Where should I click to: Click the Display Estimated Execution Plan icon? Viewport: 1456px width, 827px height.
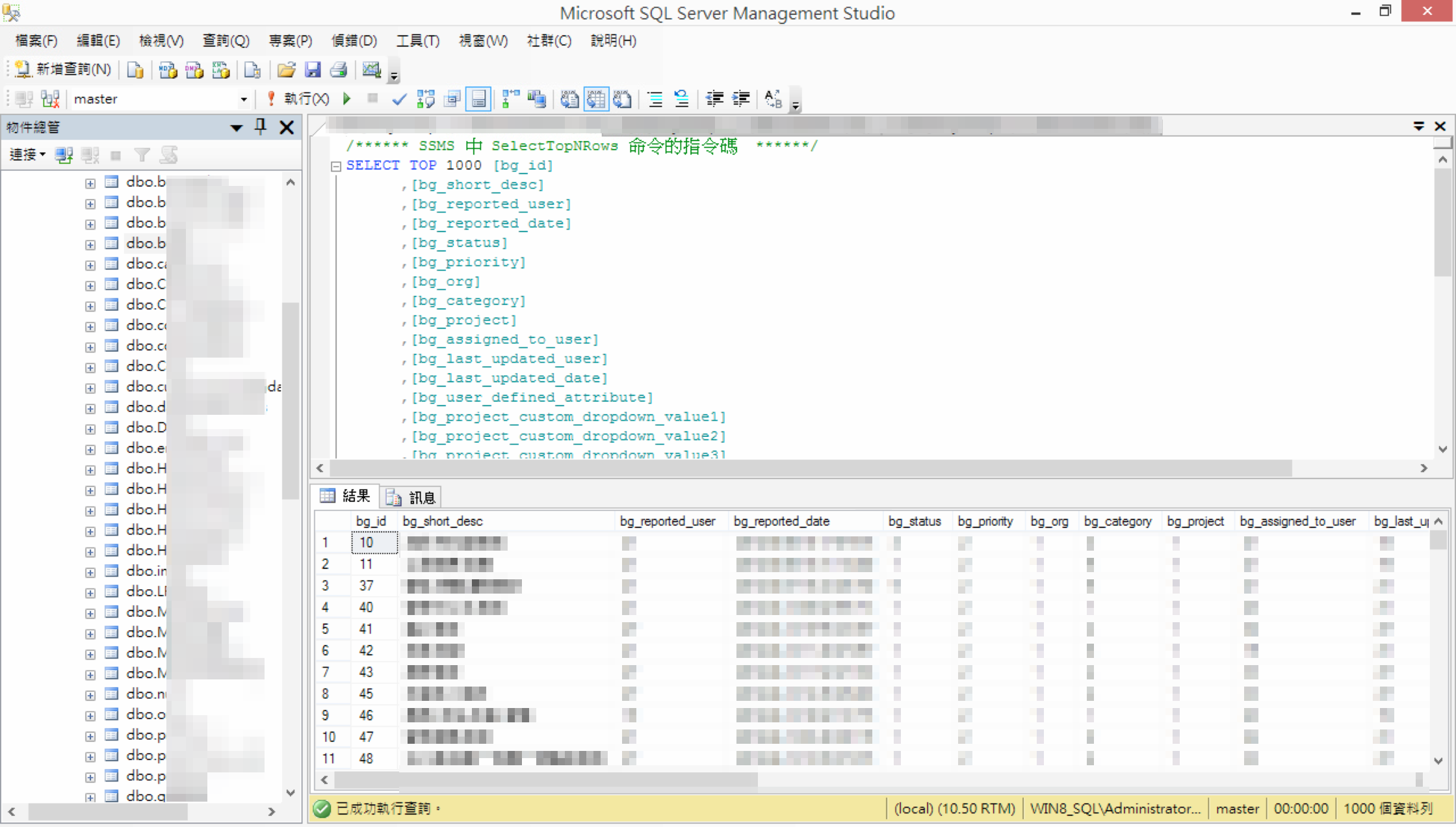426,99
